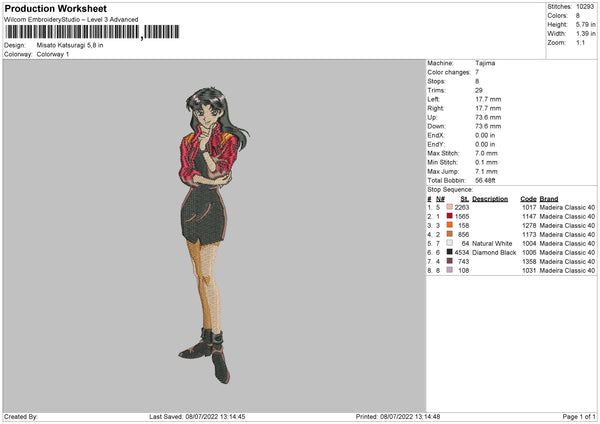
Task: Click the Left value '17.7 mm'
Action: pyautogui.click(x=488, y=99)
